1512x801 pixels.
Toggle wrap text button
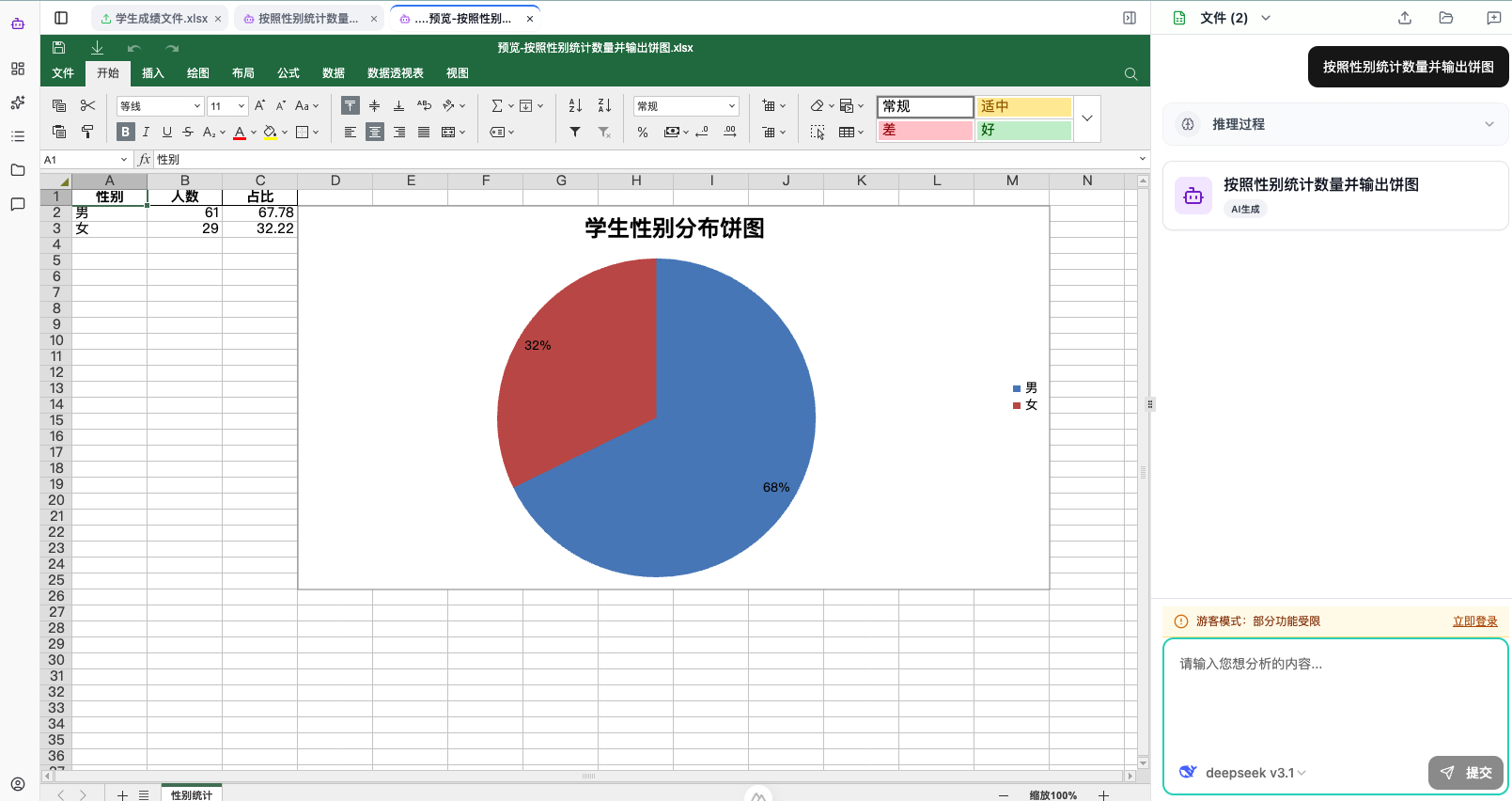coord(424,105)
